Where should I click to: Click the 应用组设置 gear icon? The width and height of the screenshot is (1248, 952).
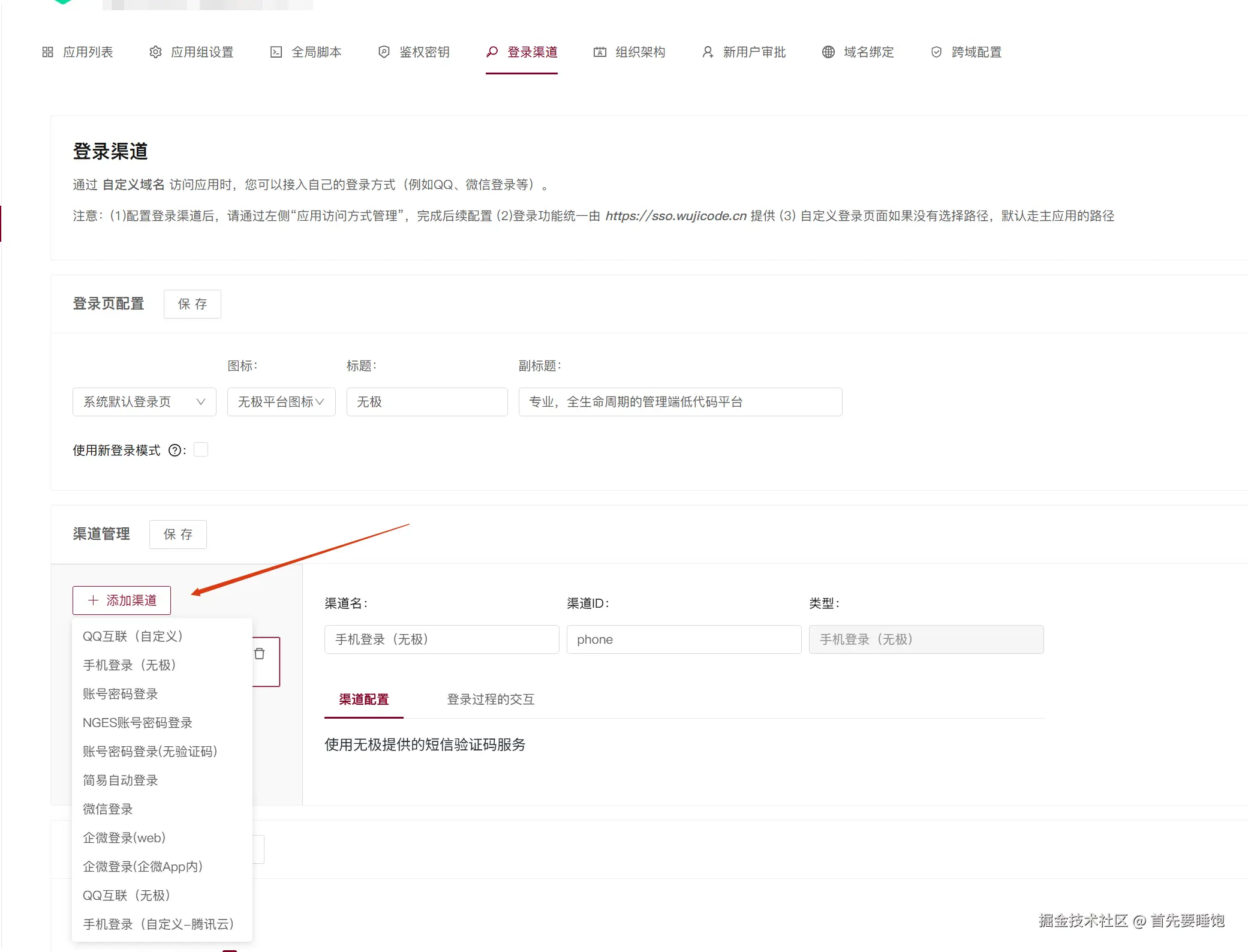(155, 52)
